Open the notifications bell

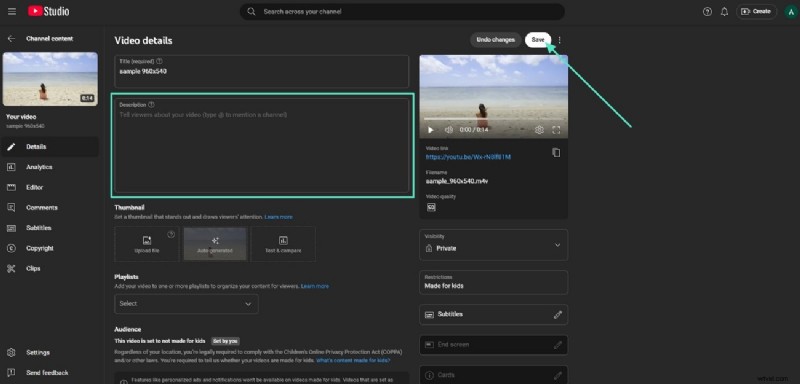(x=724, y=12)
